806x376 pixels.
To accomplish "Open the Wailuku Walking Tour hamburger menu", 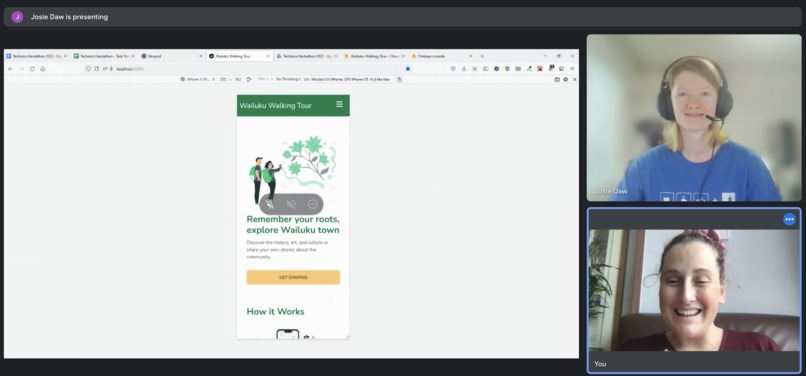I will 339,104.
